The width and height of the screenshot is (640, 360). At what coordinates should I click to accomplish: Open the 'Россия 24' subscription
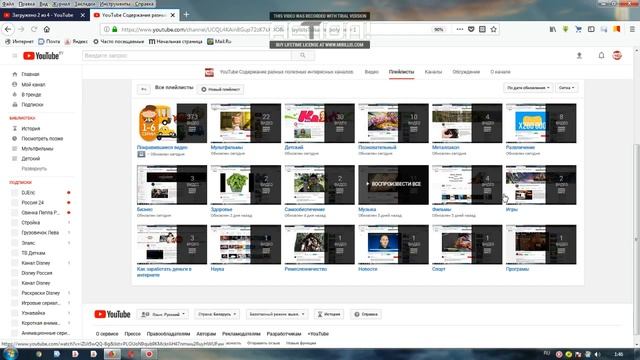coord(33,202)
